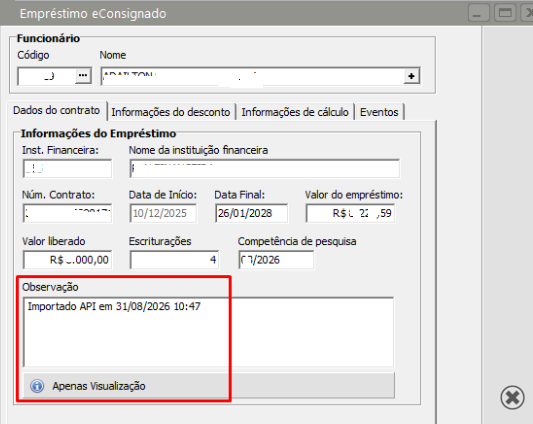Viewport: 533px width, 424px height.
Task: Select the Inst. Financeira code field
Action: pos(67,168)
